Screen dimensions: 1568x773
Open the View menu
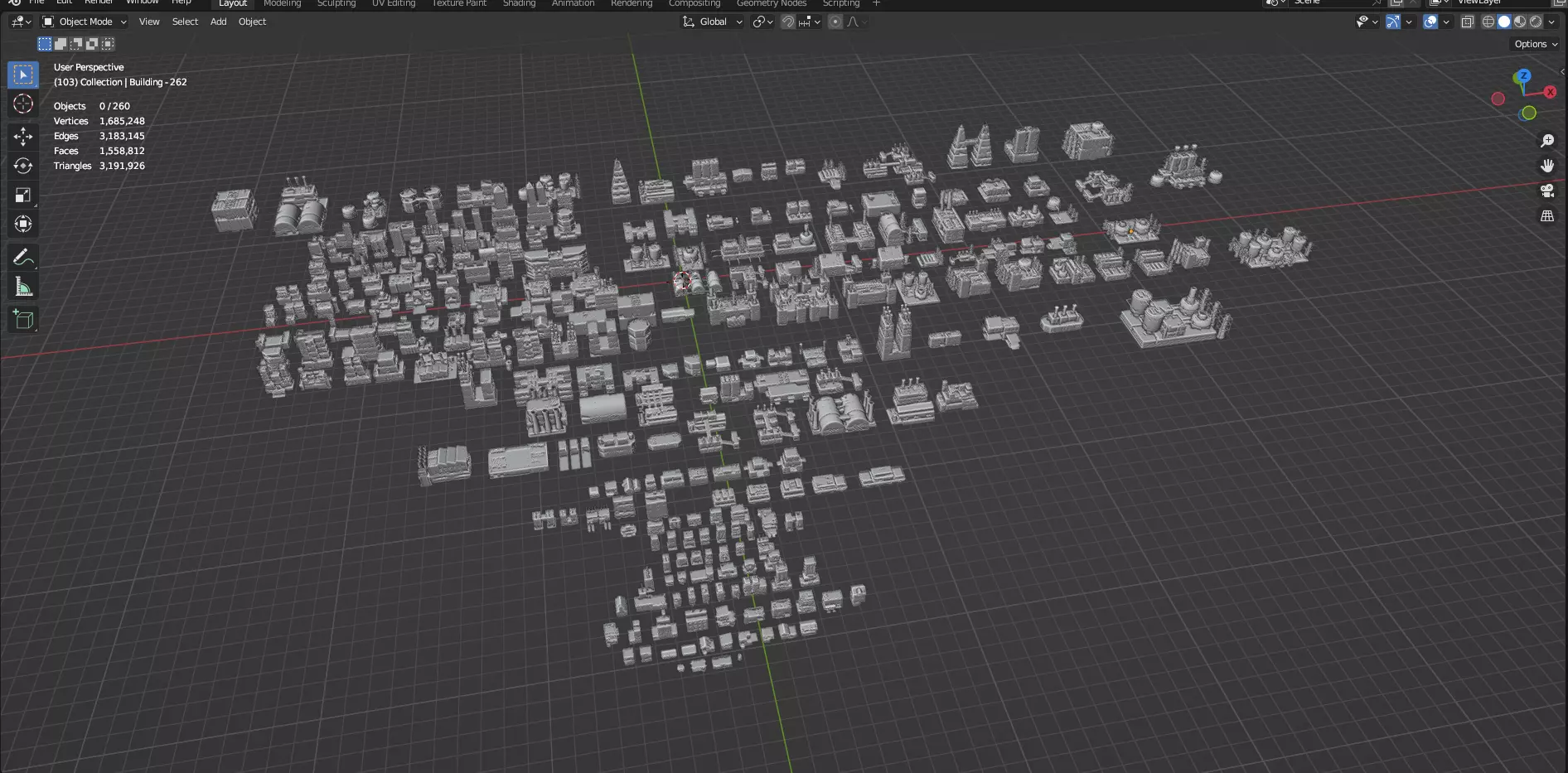(149, 22)
